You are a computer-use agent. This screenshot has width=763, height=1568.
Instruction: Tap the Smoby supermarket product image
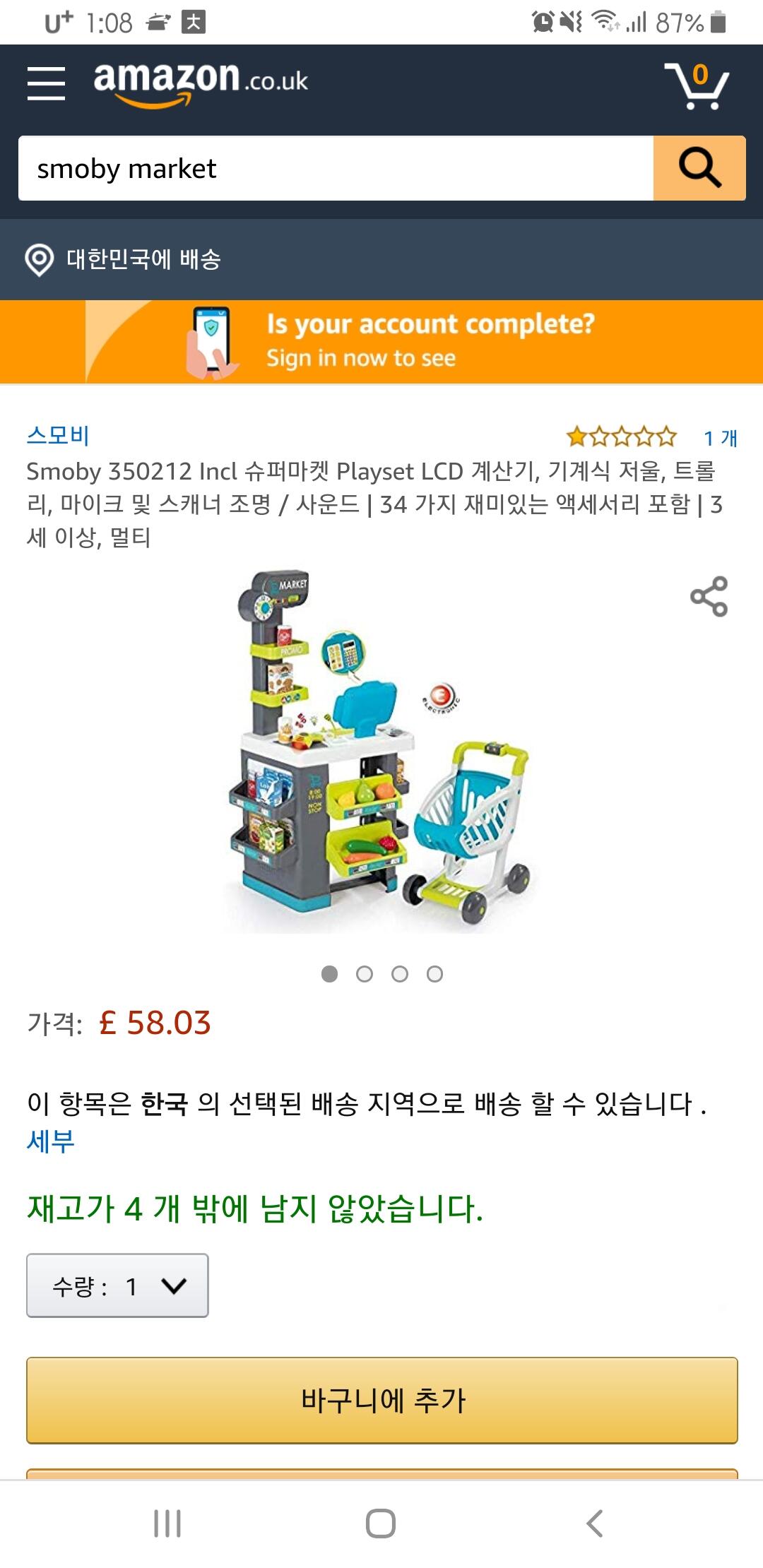click(x=381, y=752)
